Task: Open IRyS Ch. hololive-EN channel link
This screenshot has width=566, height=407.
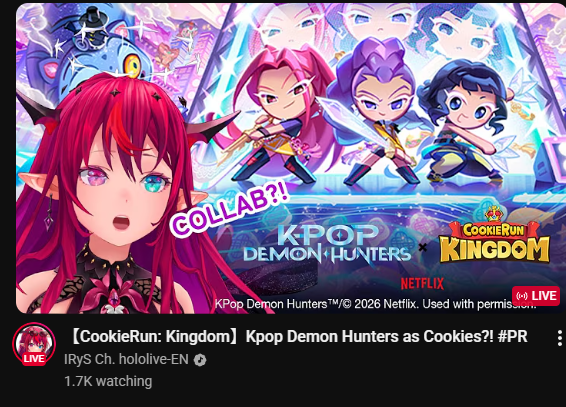Action: point(126,359)
